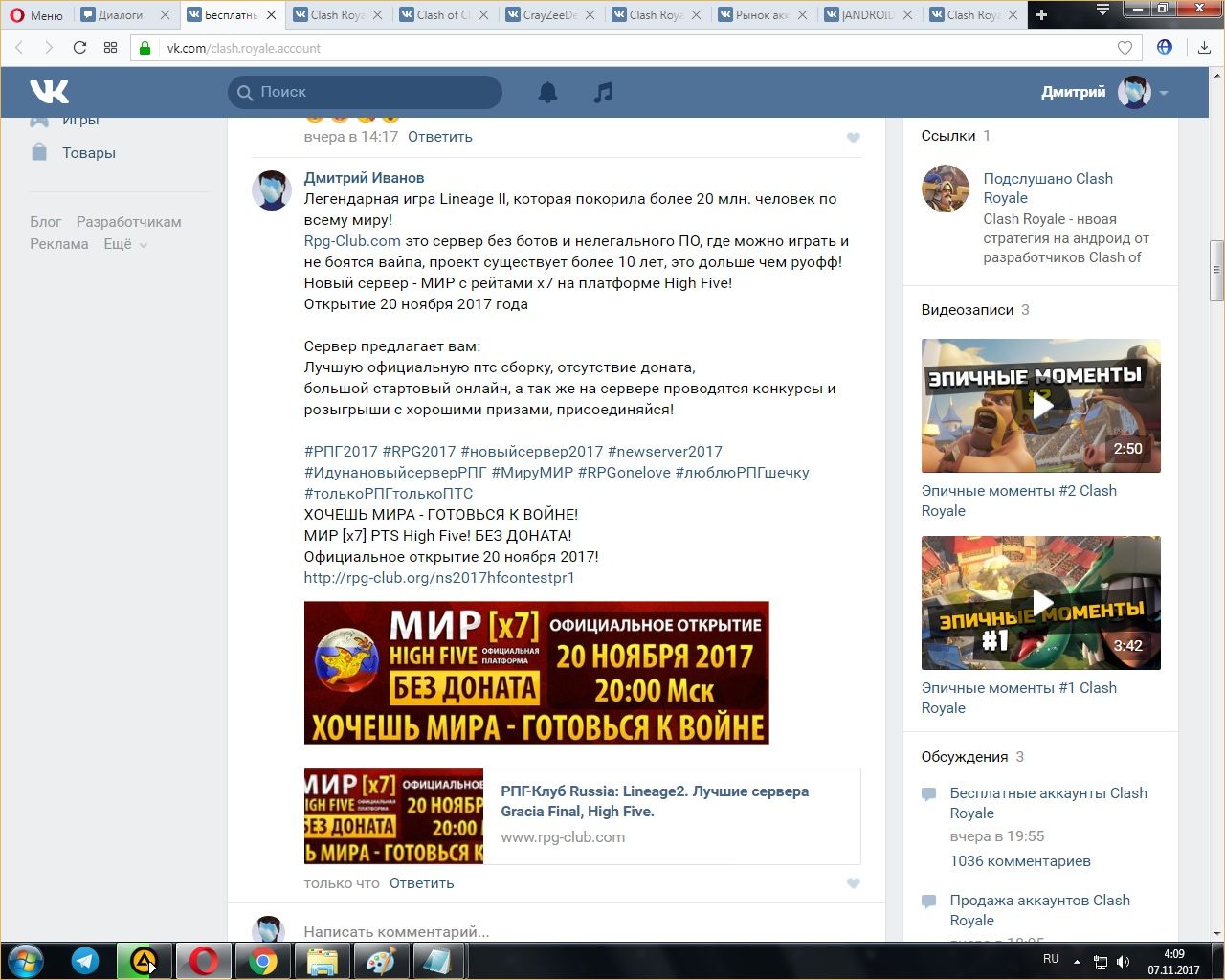1225x980 pixels.
Task: Click Товары bag icon in sidebar
Action: click(39, 152)
